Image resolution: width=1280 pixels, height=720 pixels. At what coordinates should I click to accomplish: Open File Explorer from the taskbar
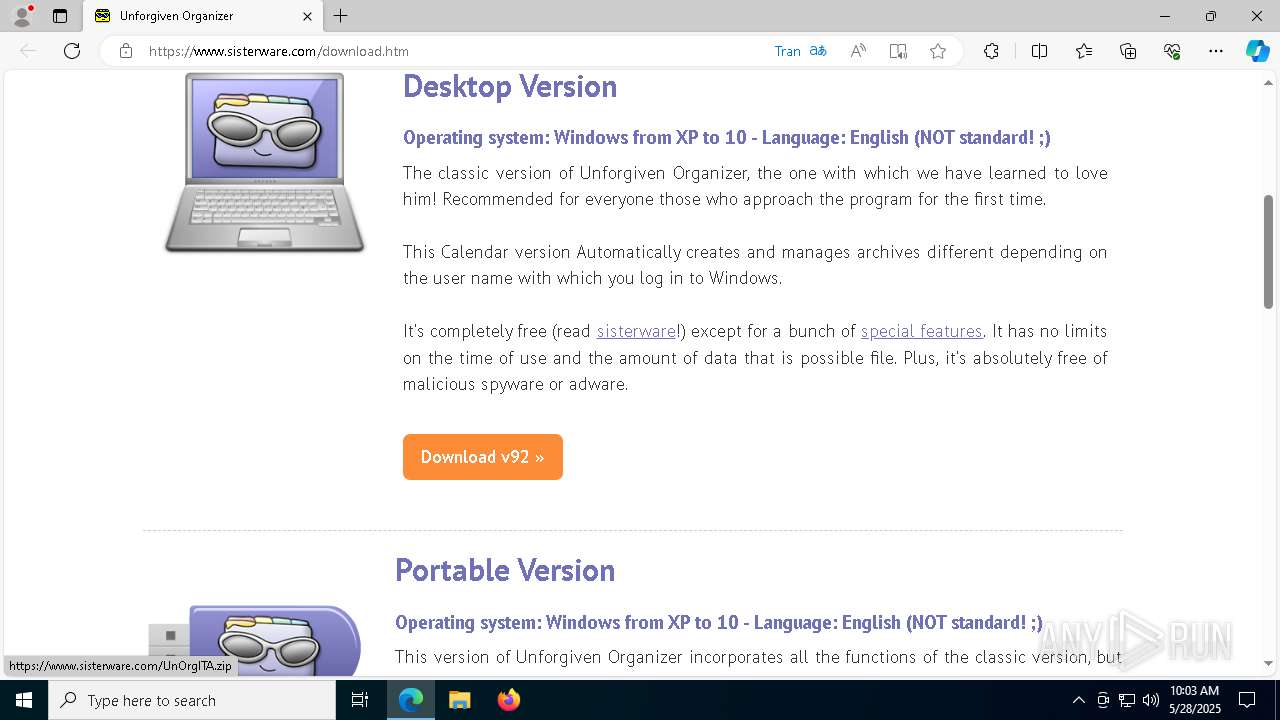tap(459, 700)
